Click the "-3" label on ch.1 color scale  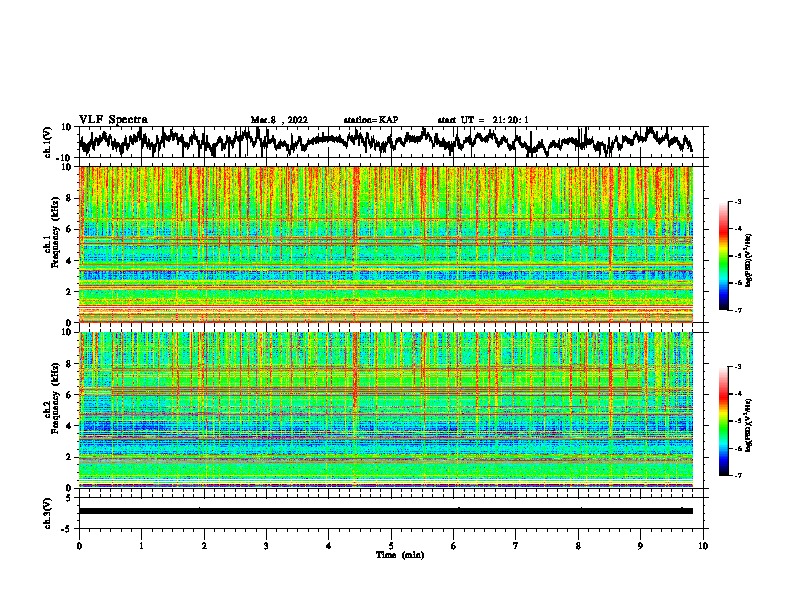click(x=738, y=201)
